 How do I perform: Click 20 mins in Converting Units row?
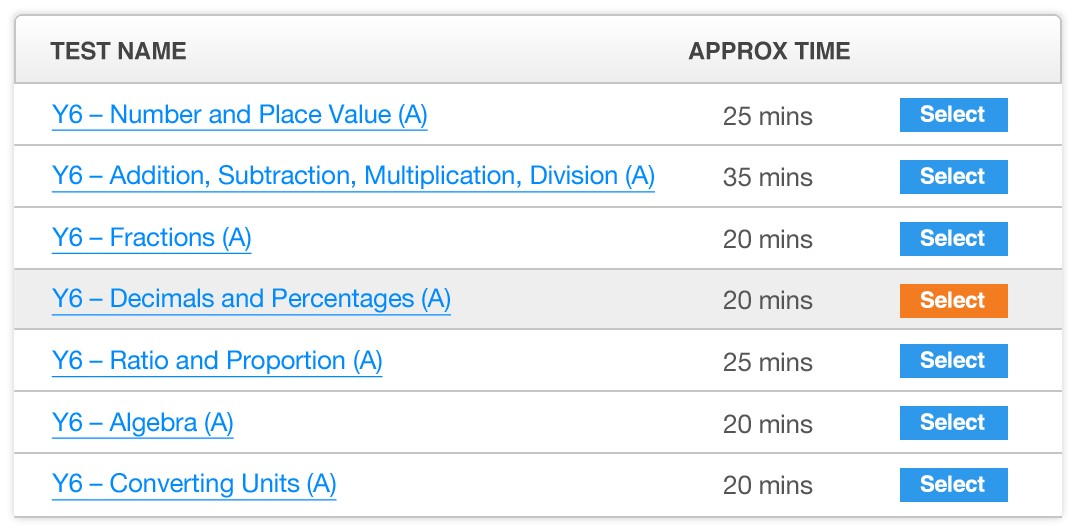pyautogui.click(x=767, y=486)
